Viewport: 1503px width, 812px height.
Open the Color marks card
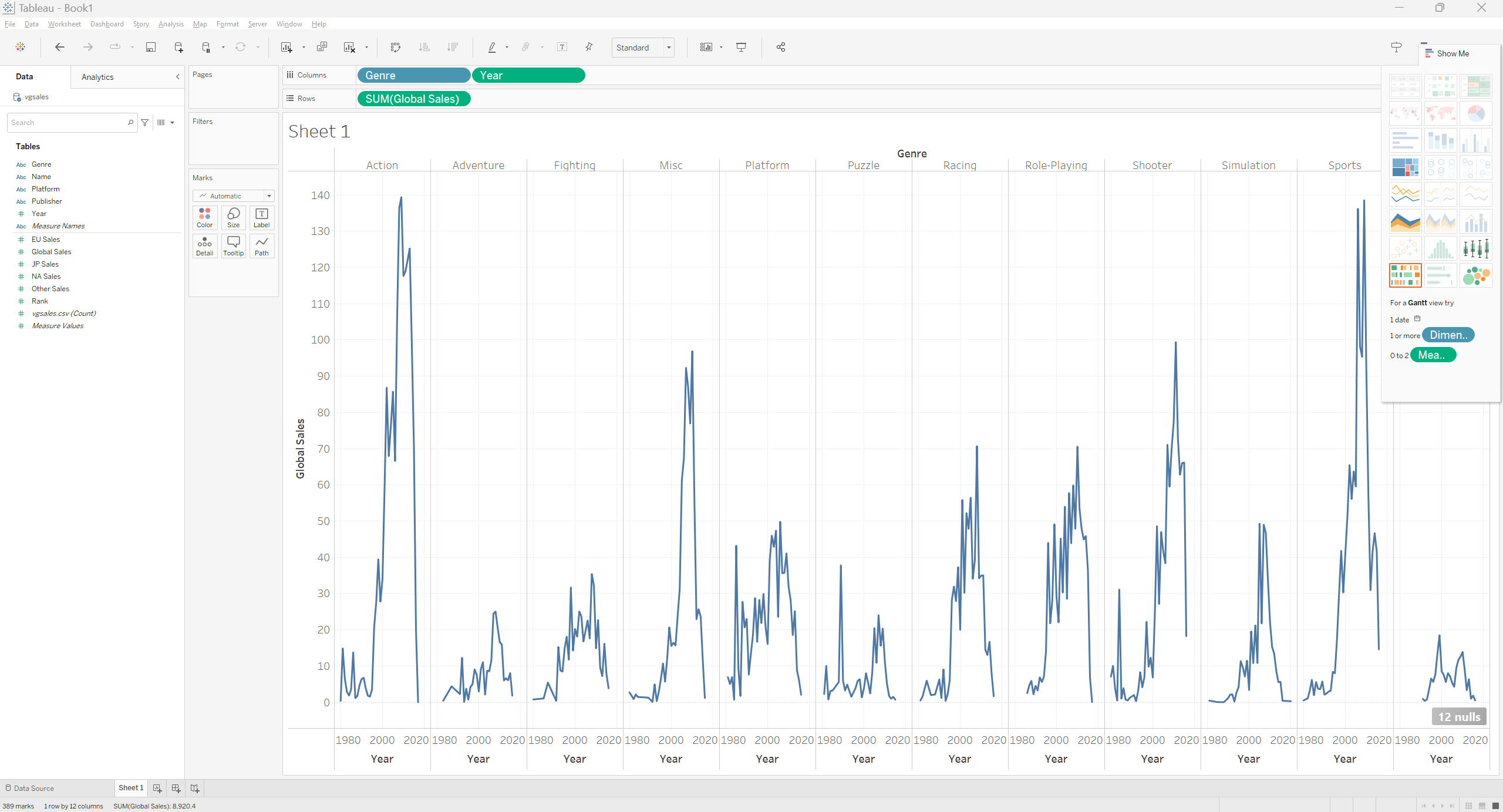[205, 218]
